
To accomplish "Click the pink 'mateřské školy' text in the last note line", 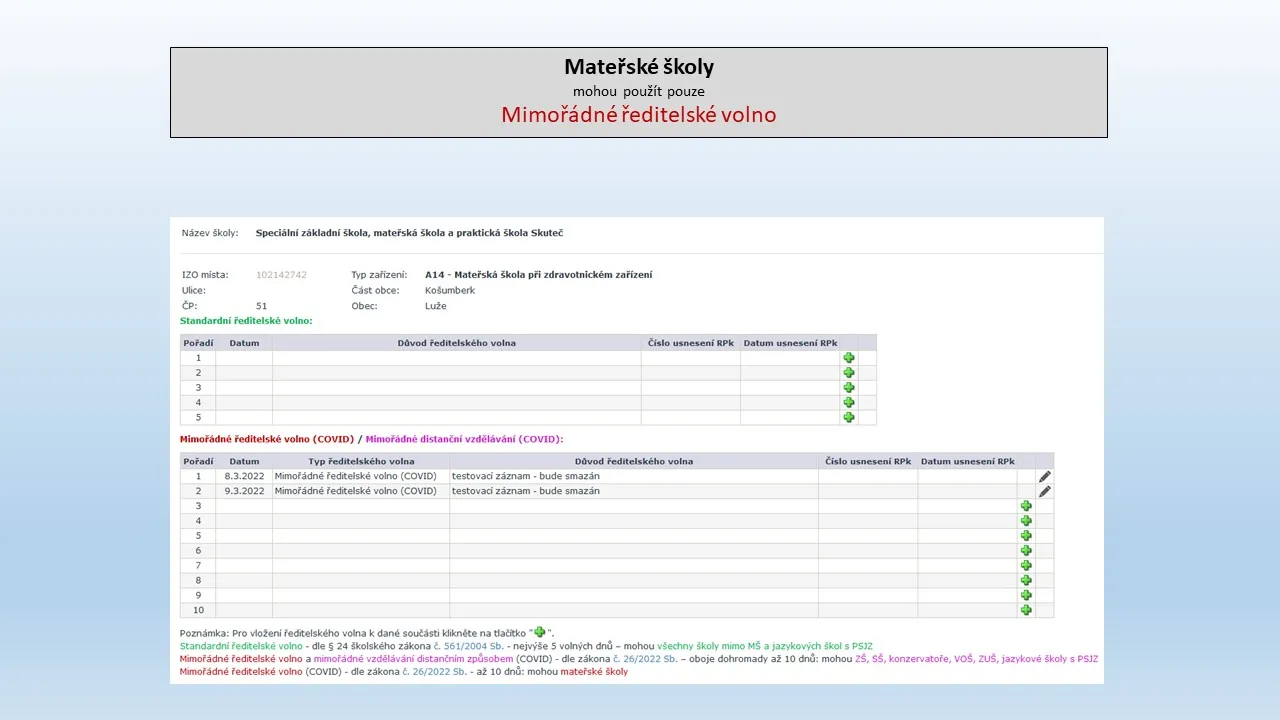I will pos(594,672).
